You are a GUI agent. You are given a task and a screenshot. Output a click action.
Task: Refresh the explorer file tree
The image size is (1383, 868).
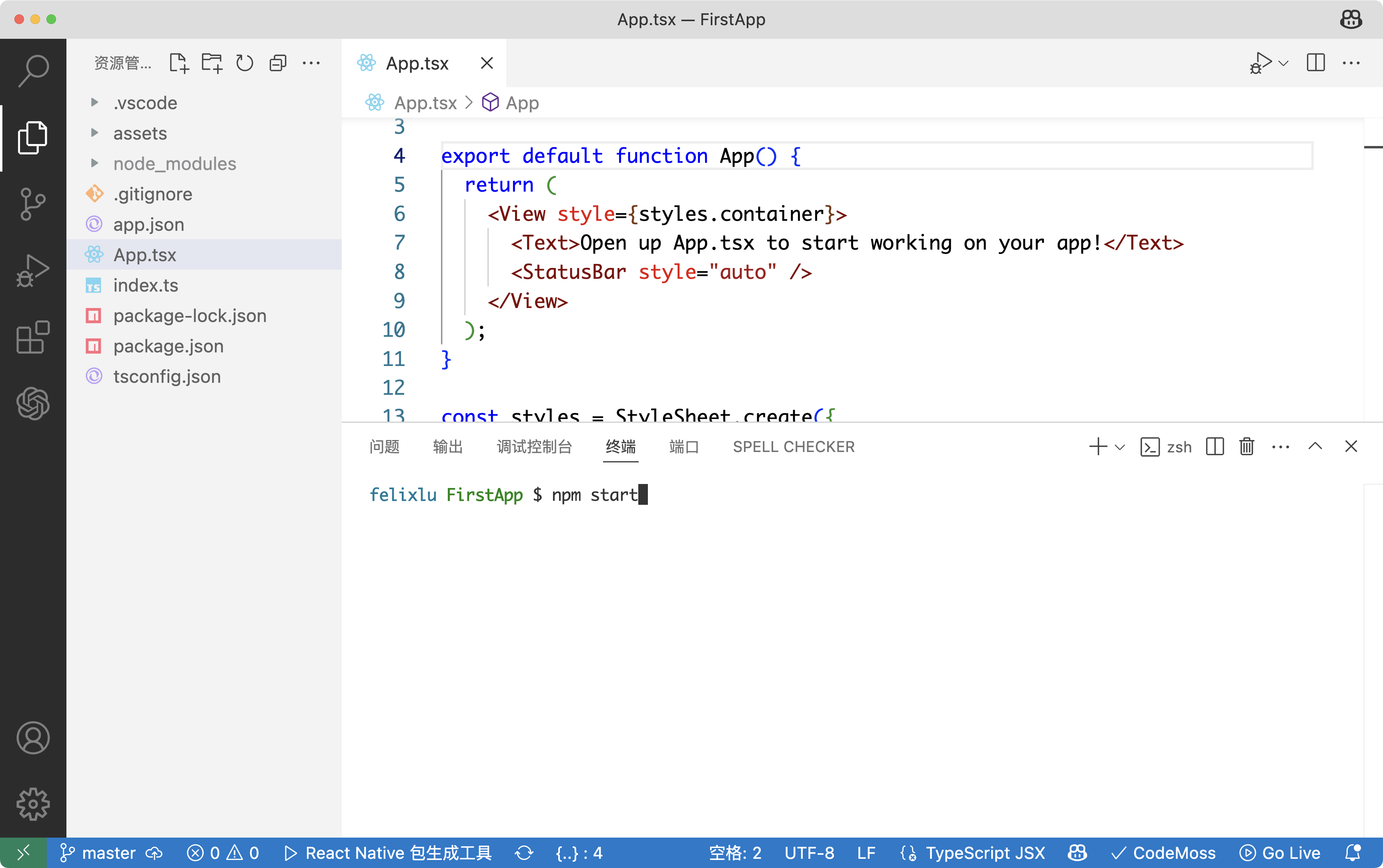[x=245, y=63]
